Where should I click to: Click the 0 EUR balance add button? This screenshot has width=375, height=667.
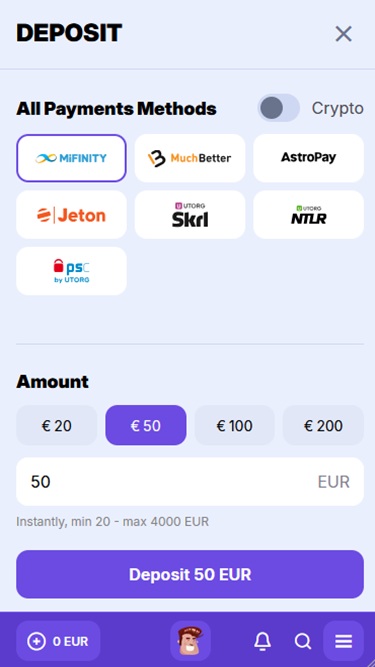[x=58, y=641]
